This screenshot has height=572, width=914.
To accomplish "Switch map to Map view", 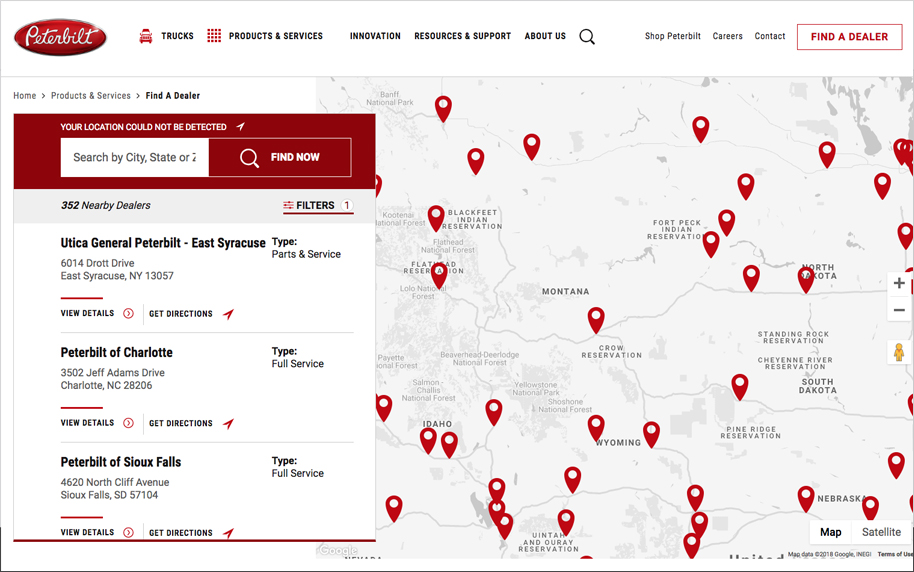I will click(831, 532).
